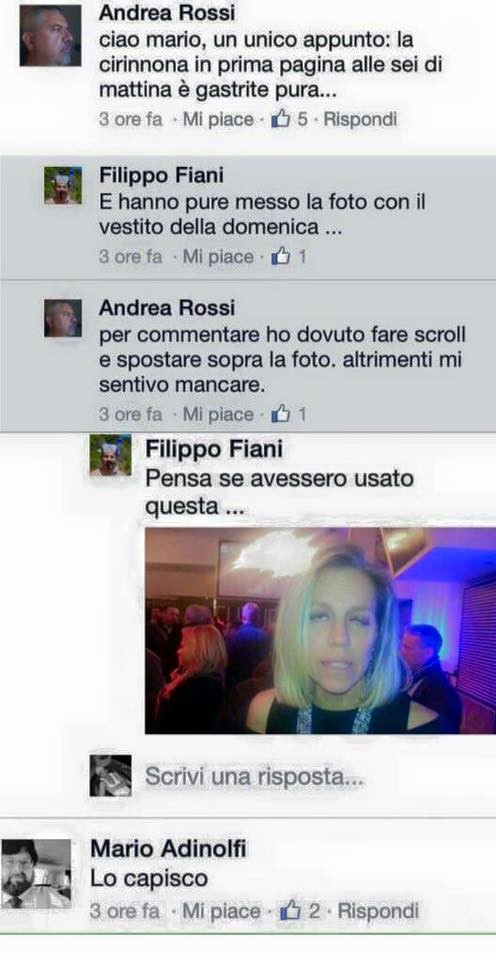
Task: Open the photo attached to Filippo Fiani's comment
Action: click(x=320, y=631)
